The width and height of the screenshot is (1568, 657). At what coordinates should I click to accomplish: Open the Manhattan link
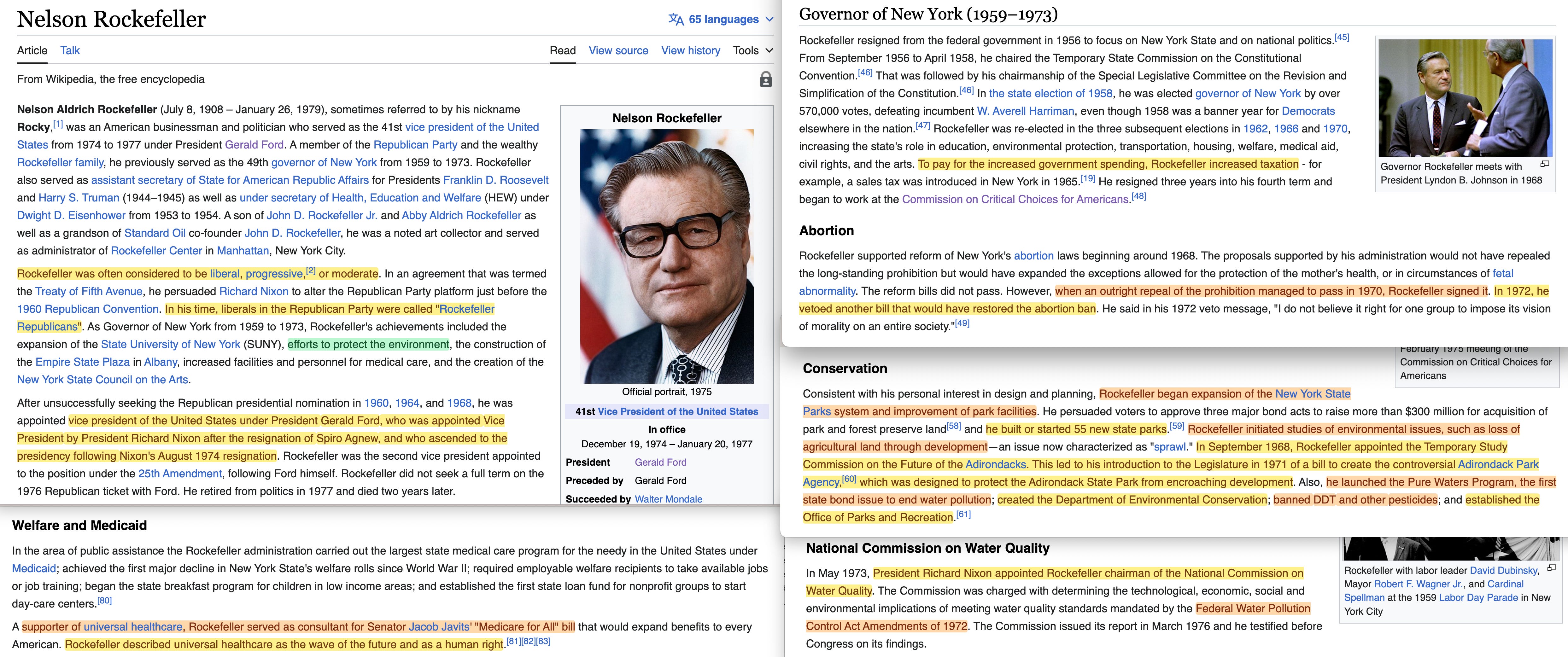(x=243, y=251)
